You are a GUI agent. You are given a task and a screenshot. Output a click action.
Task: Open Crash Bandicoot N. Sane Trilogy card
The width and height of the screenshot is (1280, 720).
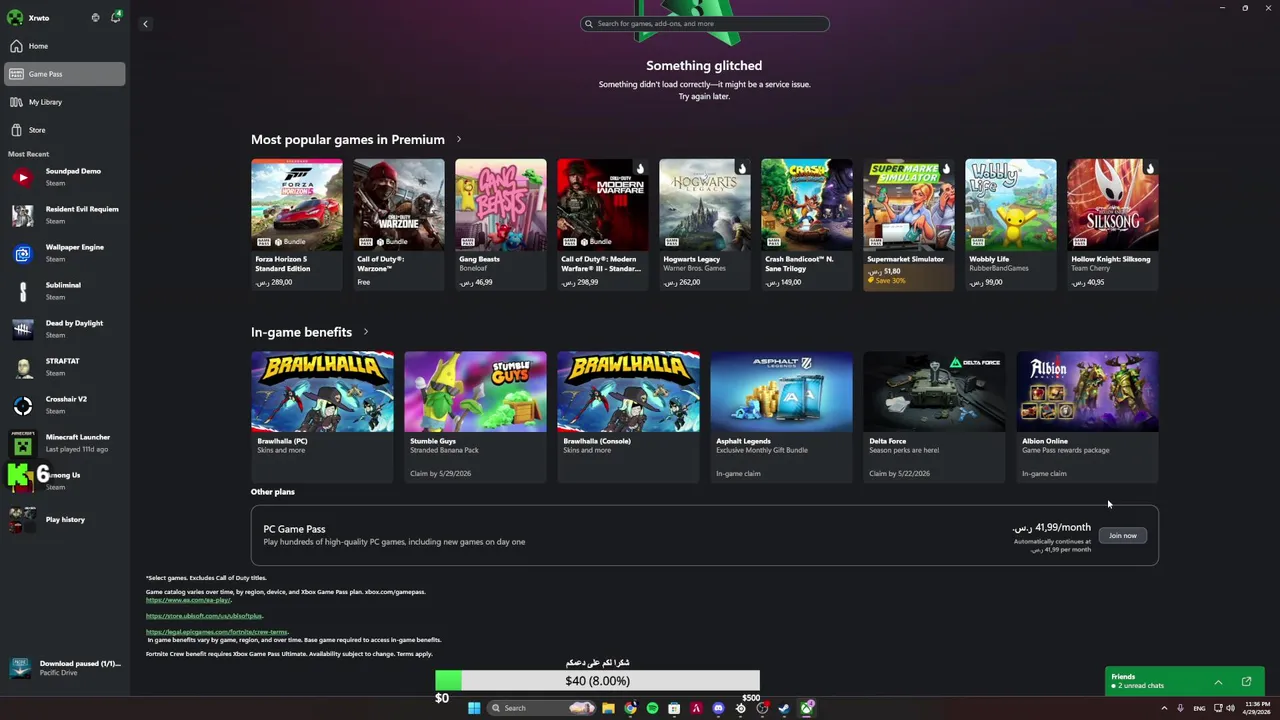pyautogui.click(x=807, y=224)
